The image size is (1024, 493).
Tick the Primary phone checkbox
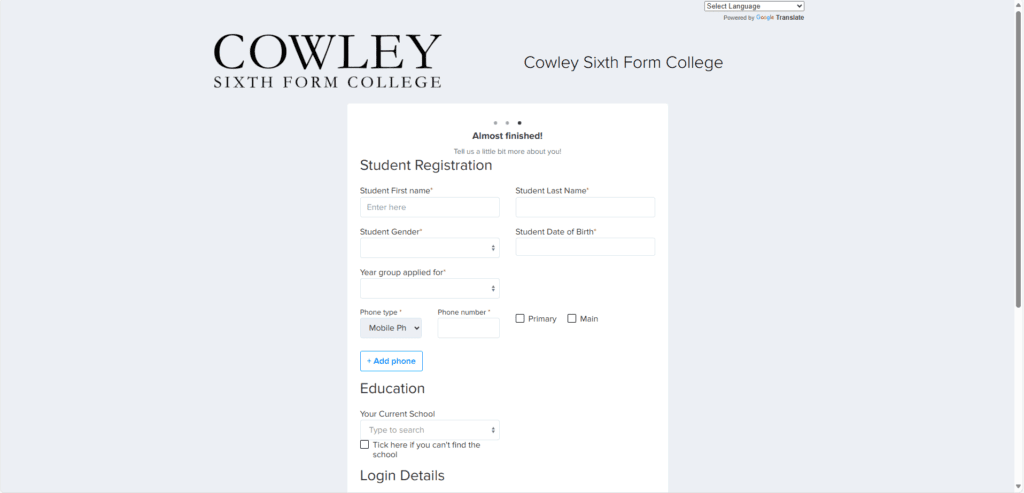[x=520, y=319]
